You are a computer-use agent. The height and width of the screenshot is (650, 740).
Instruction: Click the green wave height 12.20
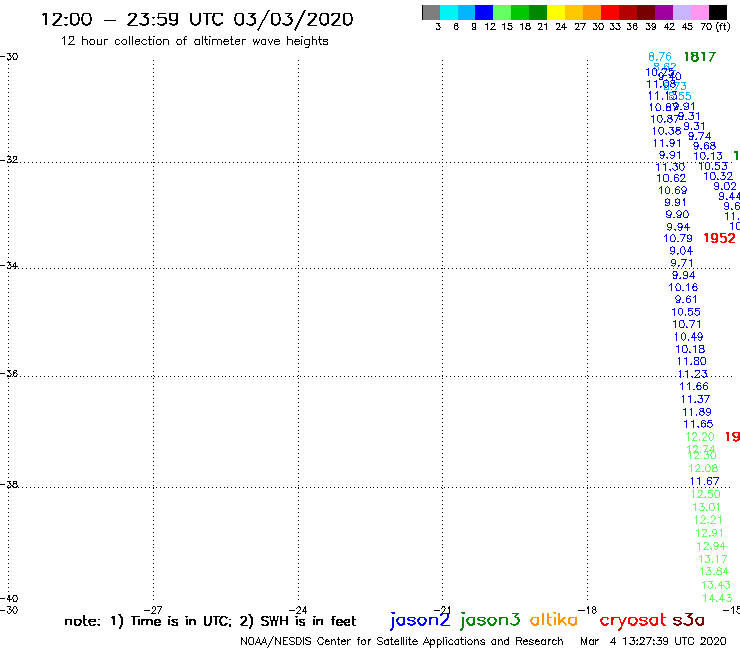(700, 437)
